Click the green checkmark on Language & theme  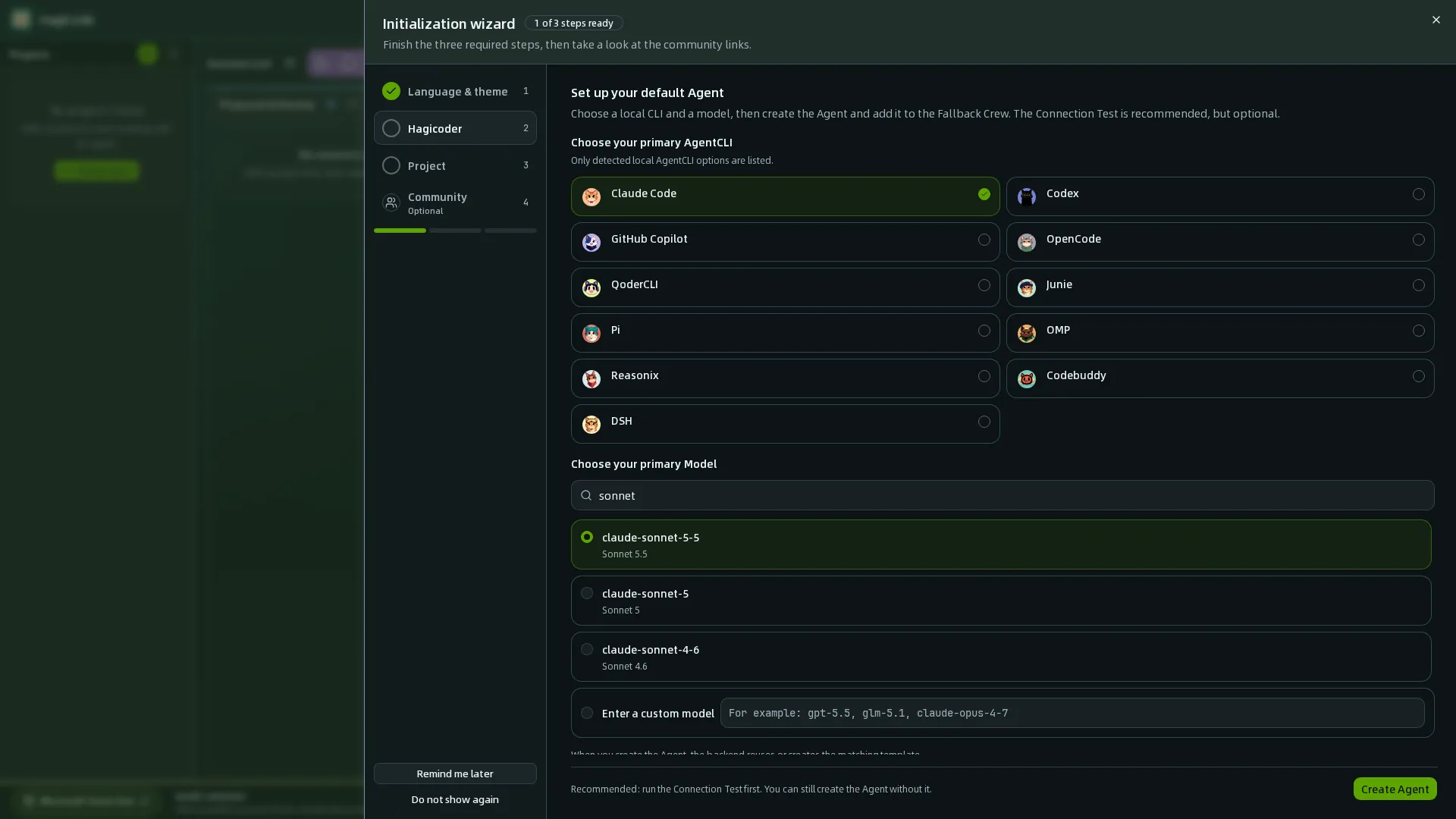pos(391,91)
